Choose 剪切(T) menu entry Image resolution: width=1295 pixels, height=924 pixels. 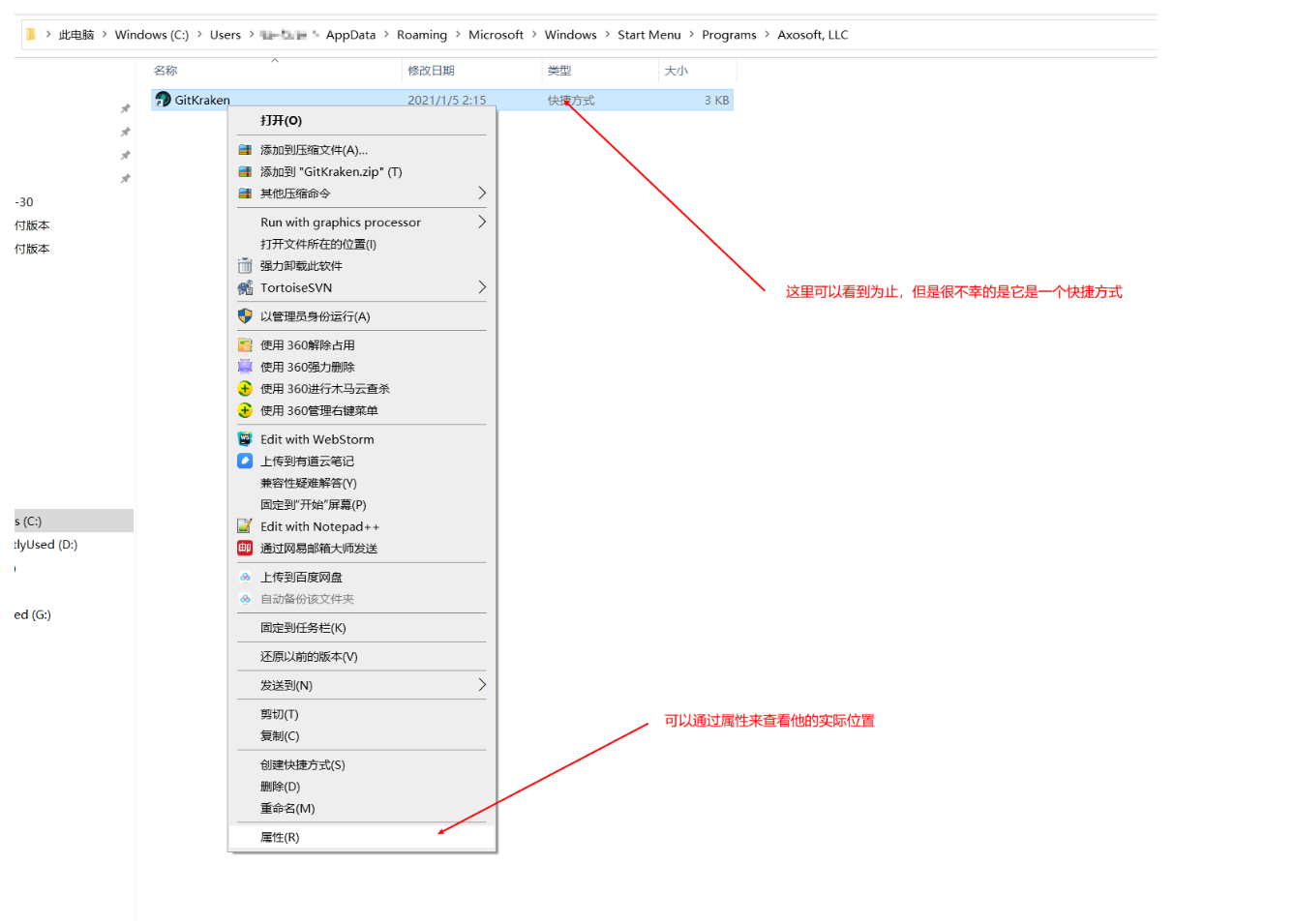362,714
